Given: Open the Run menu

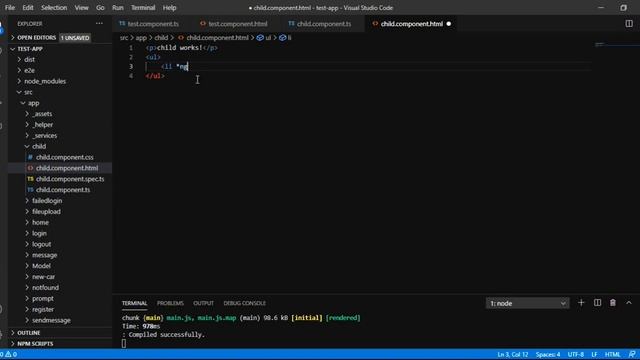Looking at the screenshot, I should coord(118,8).
